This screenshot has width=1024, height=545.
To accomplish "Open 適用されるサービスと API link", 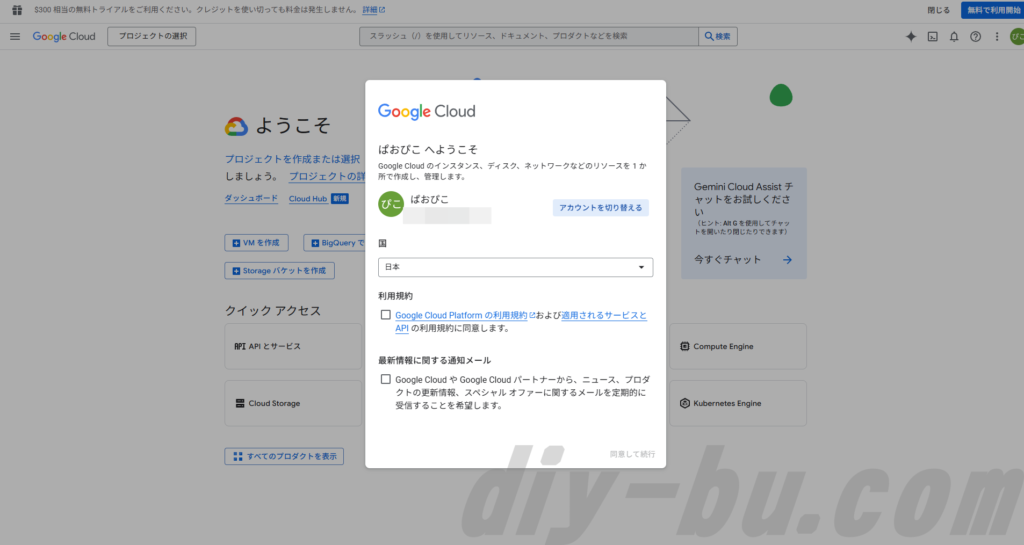I will coord(604,315).
